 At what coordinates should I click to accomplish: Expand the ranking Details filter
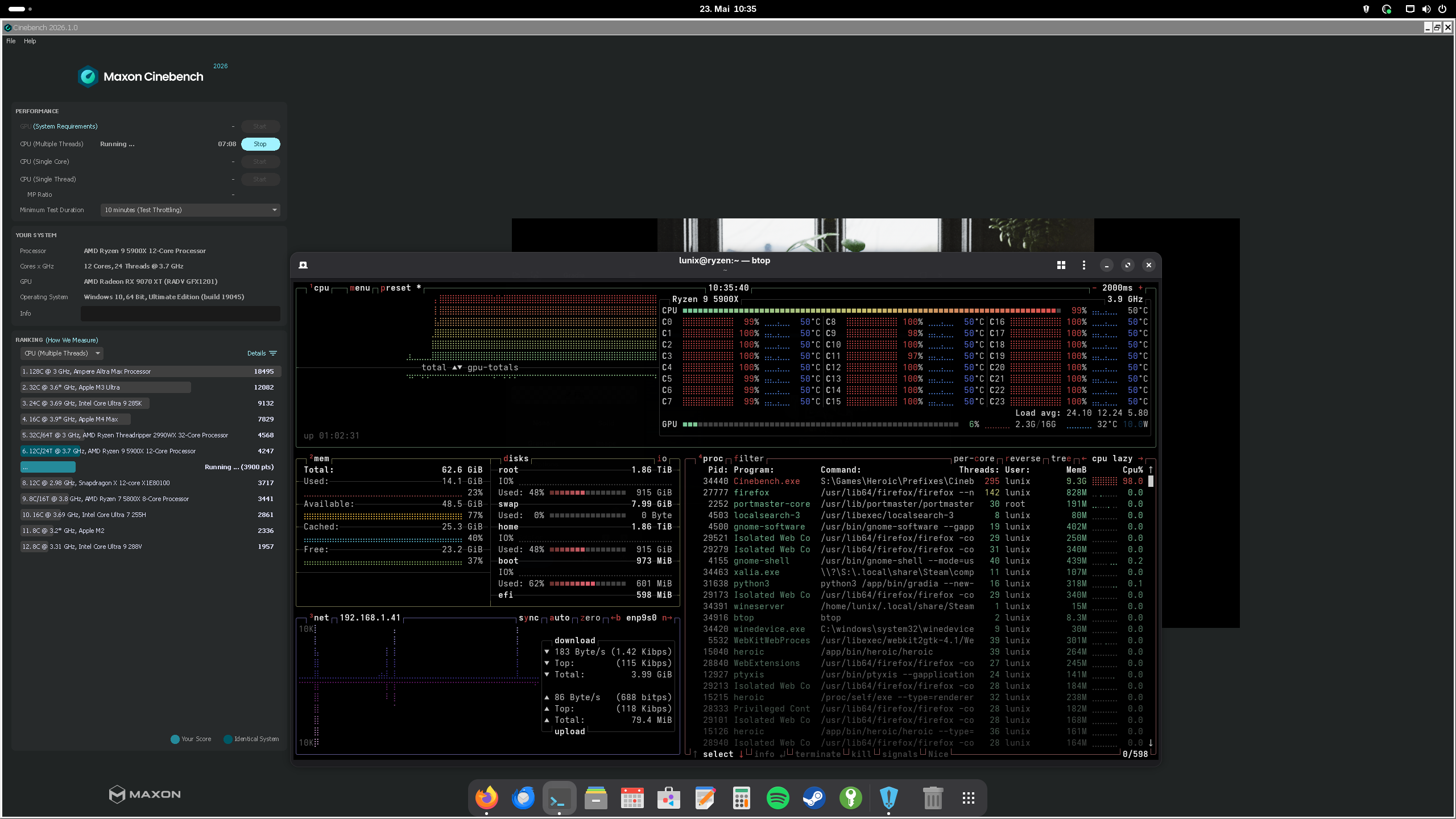point(262,353)
